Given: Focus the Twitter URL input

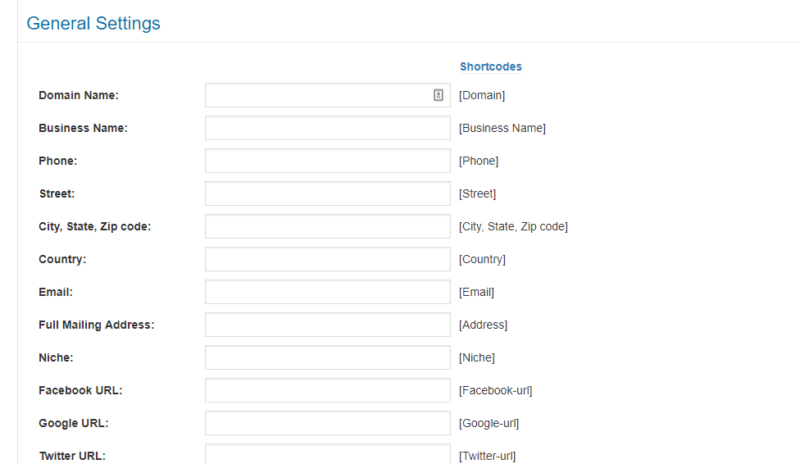Looking at the screenshot, I should click(328, 454).
